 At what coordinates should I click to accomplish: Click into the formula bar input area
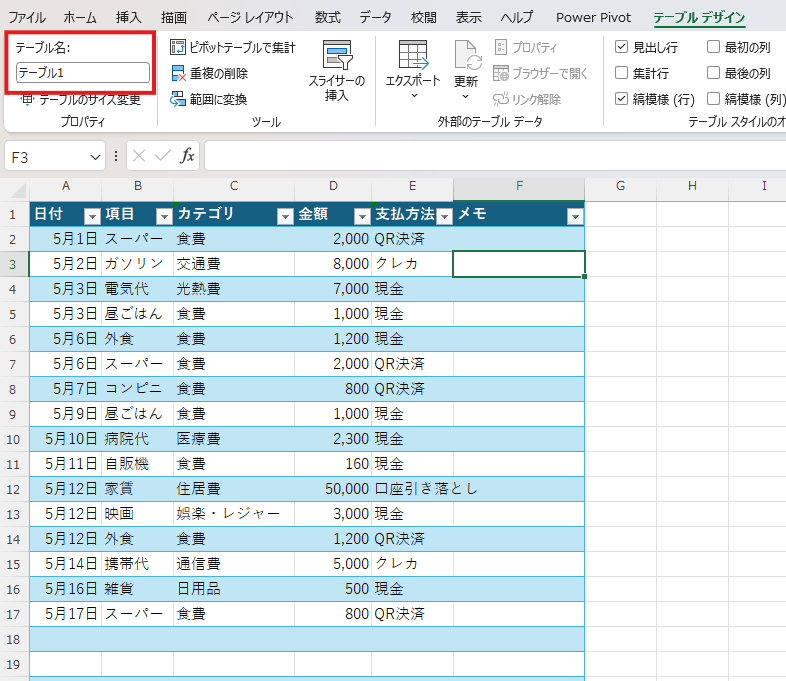coord(495,156)
